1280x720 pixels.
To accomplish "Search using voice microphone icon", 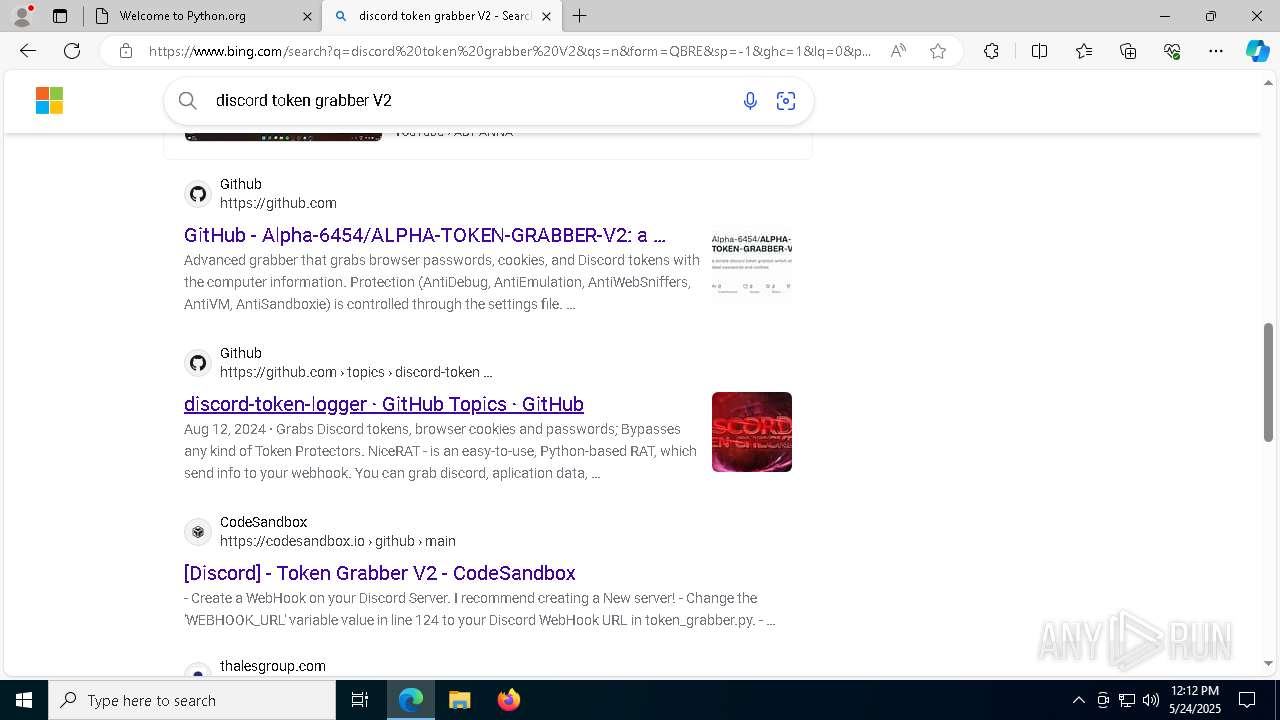I will pyautogui.click(x=750, y=100).
